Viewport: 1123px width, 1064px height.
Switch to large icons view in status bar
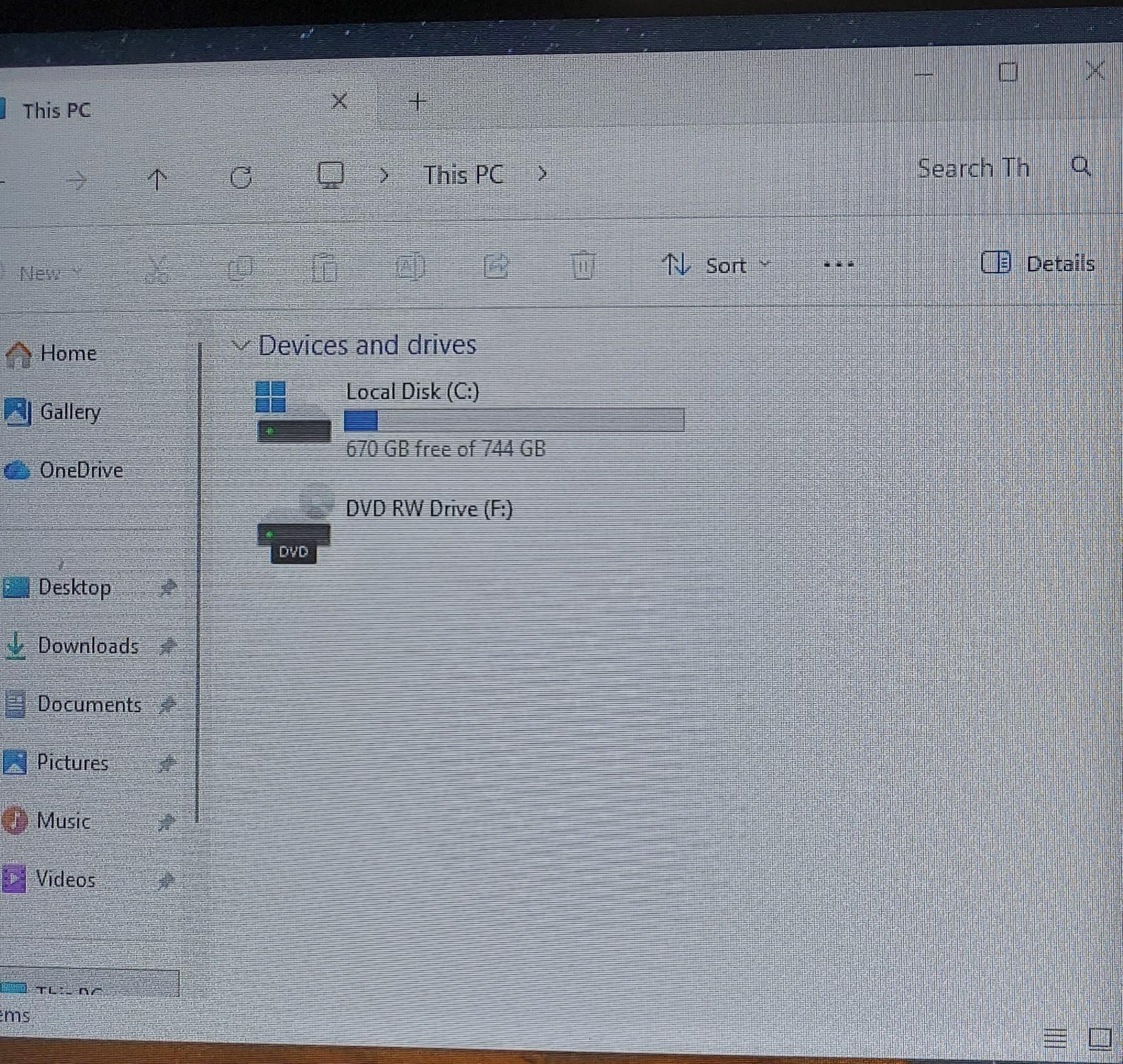click(1101, 1038)
